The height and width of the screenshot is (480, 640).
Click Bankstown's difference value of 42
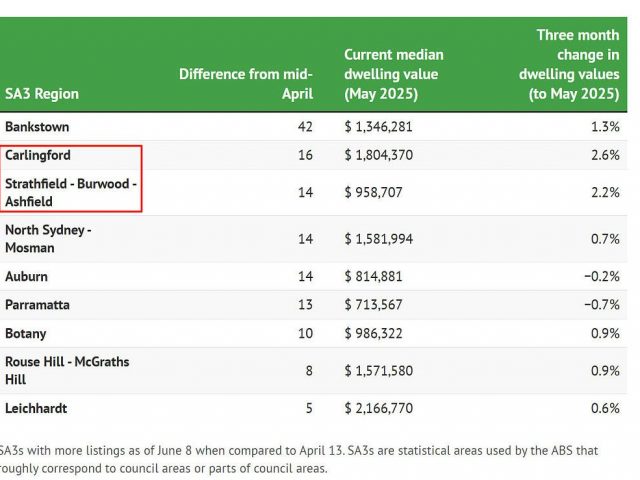(305, 127)
